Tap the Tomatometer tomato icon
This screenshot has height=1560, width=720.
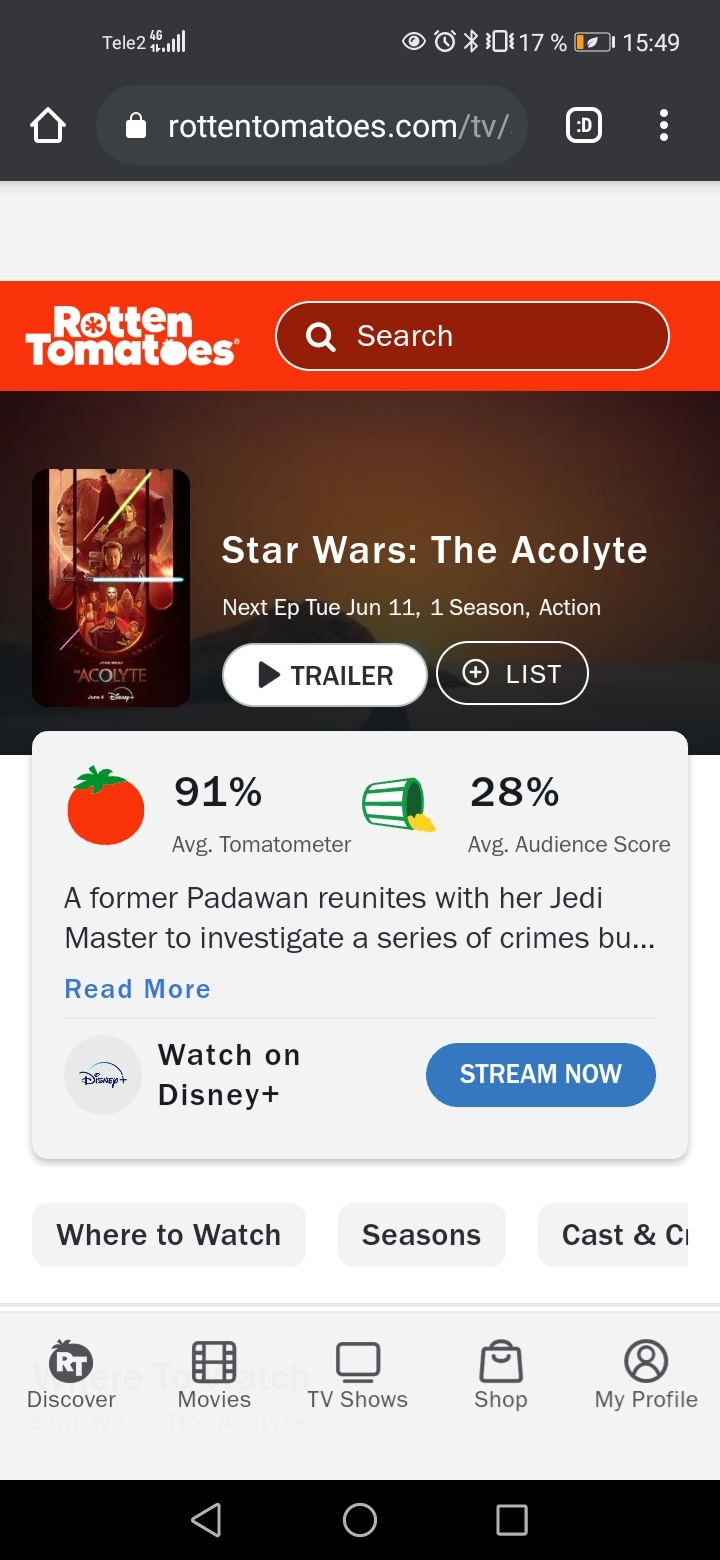tap(105, 806)
